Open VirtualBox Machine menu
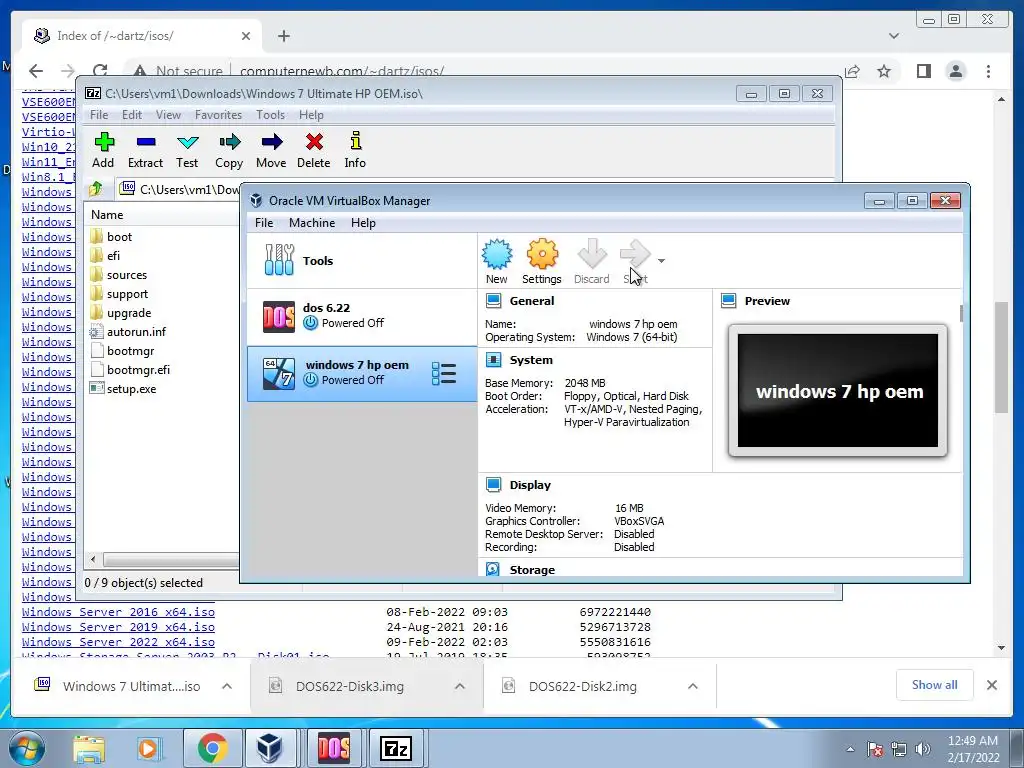 [x=312, y=223]
